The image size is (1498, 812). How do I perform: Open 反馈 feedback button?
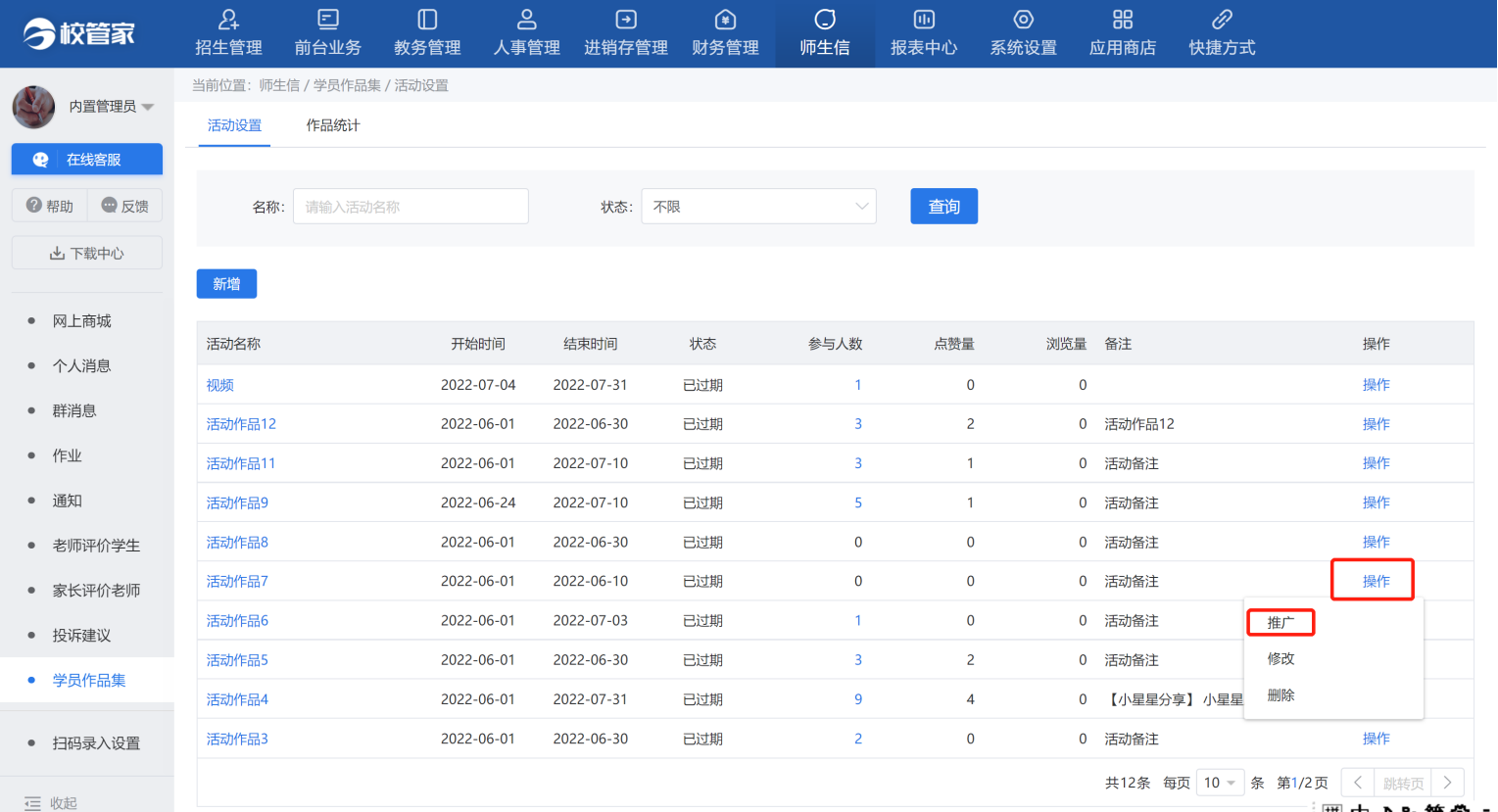click(124, 206)
